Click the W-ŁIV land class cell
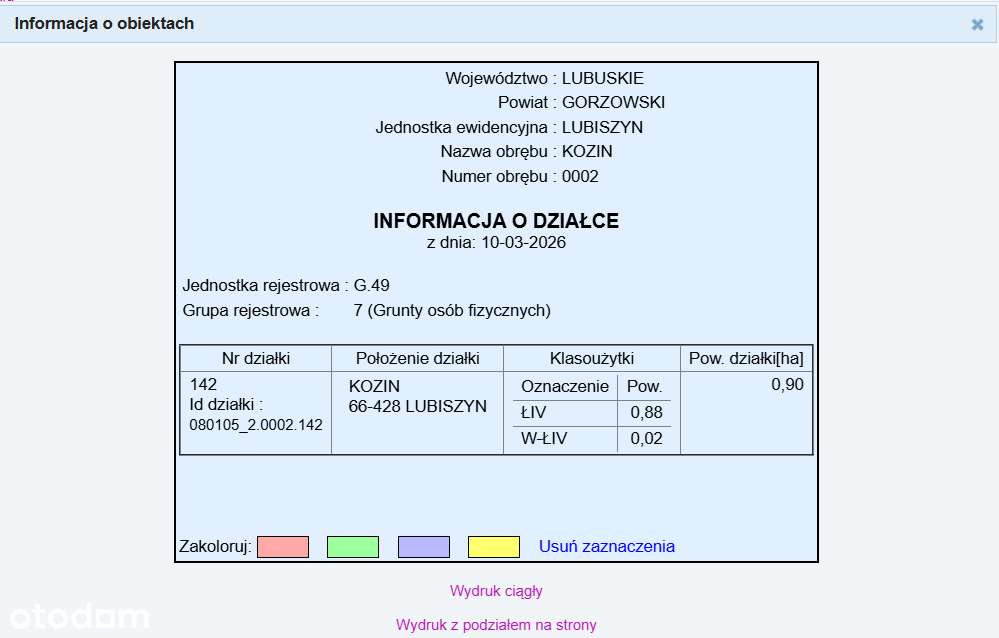Viewport: 999px width, 638px height. point(544,439)
